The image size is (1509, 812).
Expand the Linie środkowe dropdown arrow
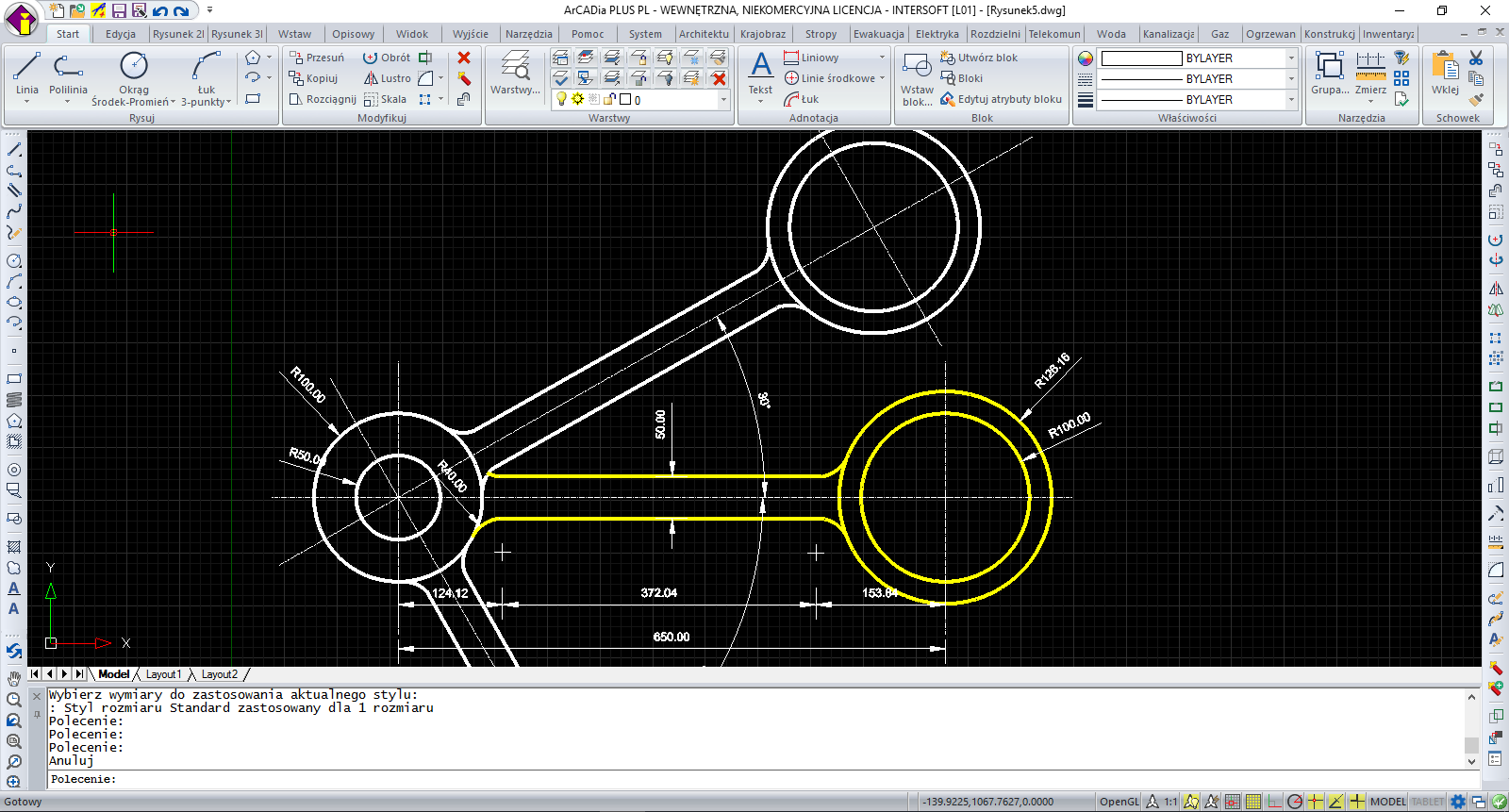(882, 78)
